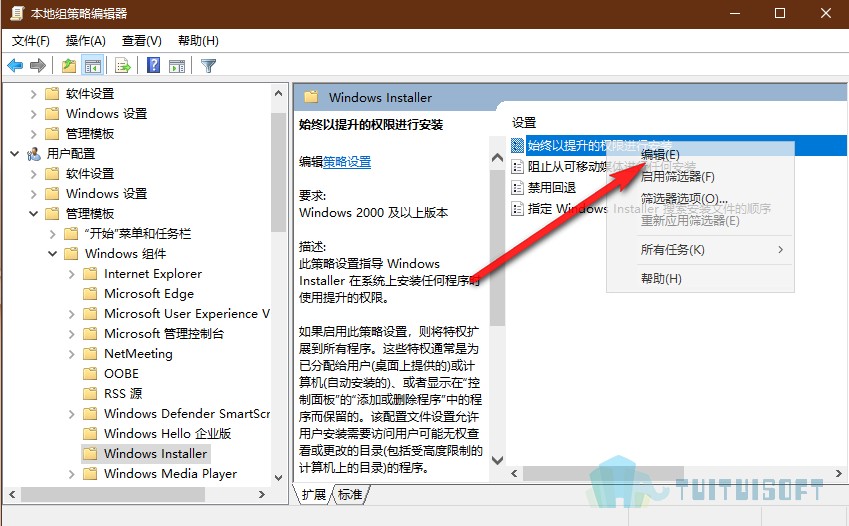Select the 禁用回退 policy row
The height and width of the screenshot is (526, 849).
coord(552,188)
